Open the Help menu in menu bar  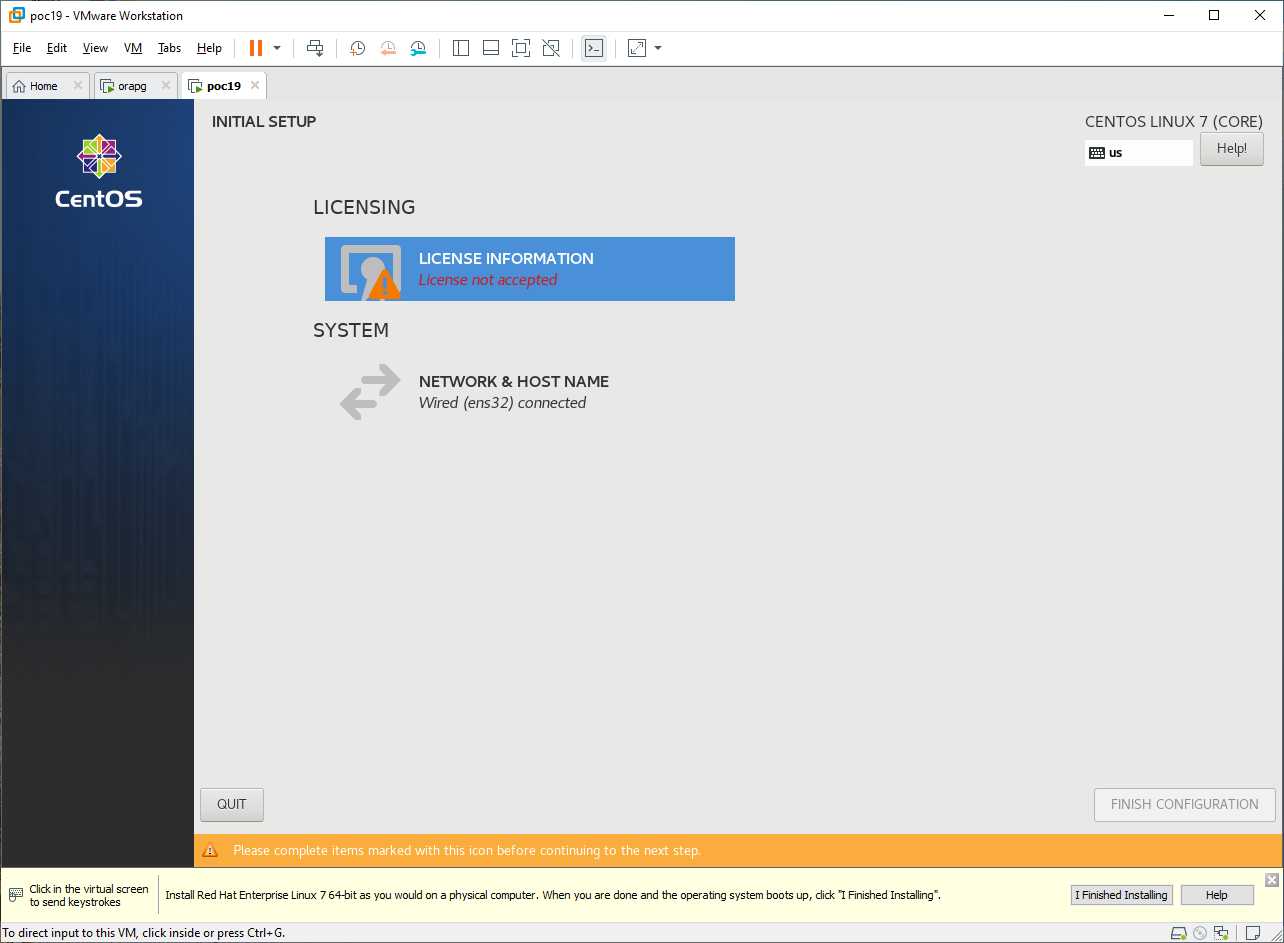click(x=209, y=48)
